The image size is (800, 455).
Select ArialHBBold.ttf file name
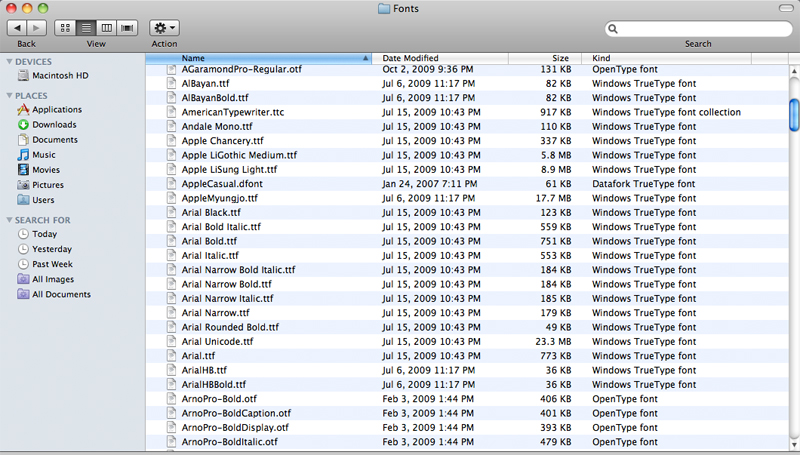pyautogui.click(x=214, y=385)
